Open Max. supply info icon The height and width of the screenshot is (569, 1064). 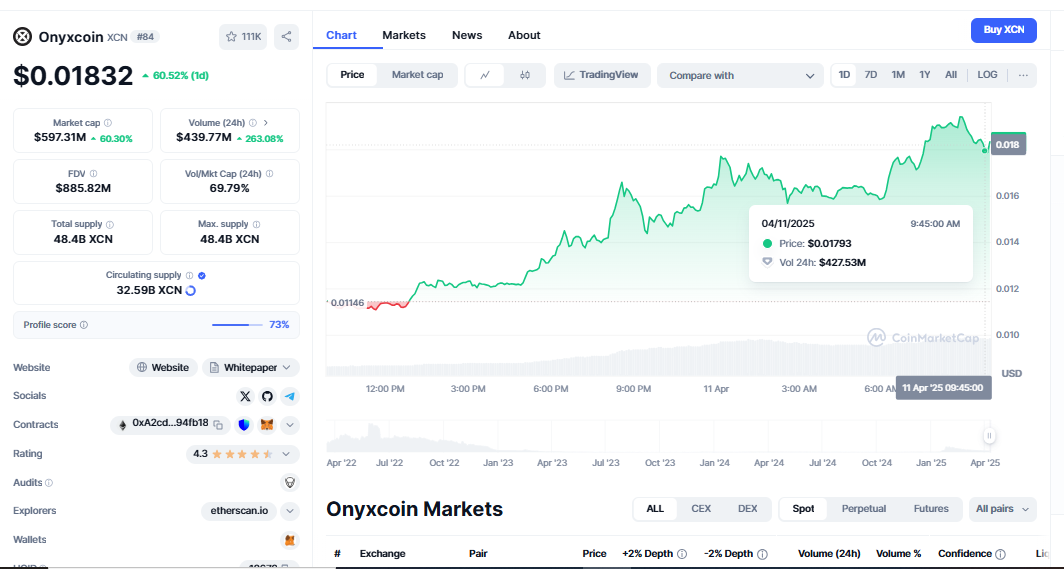coord(256,224)
